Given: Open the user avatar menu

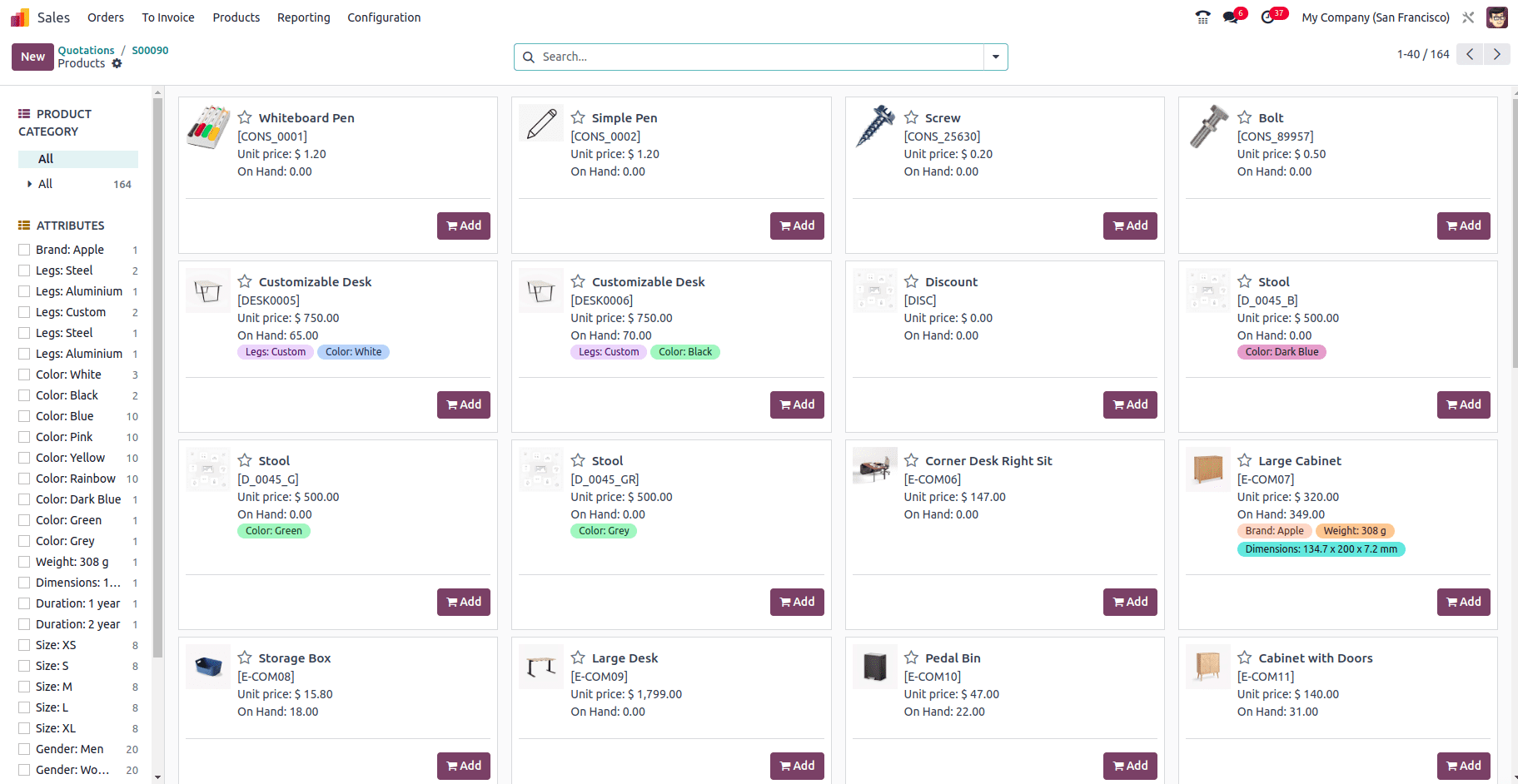Looking at the screenshot, I should point(1496,17).
